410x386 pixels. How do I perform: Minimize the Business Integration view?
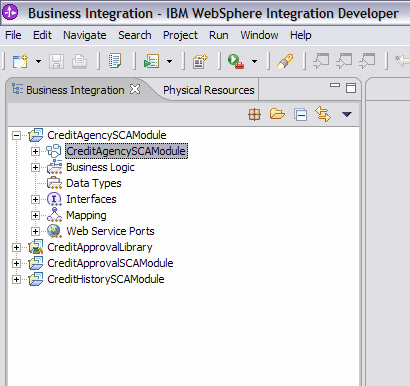335,85
